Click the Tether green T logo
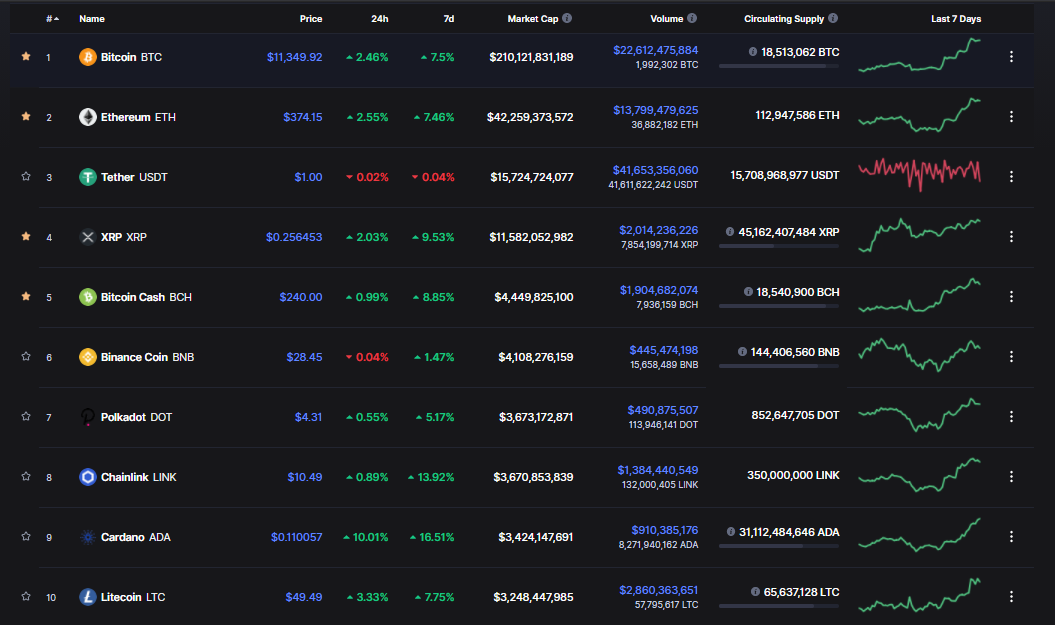This screenshot has width=1055, height=625. click(87, 177)
